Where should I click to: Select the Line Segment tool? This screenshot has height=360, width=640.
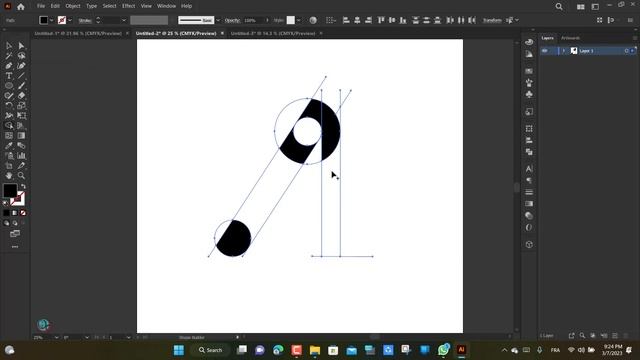coord(21,76)
